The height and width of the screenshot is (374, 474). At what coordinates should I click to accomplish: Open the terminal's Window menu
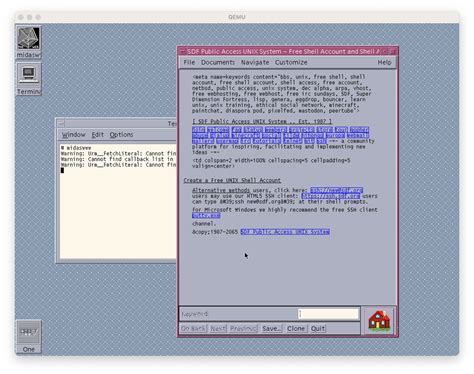[73, 135]
